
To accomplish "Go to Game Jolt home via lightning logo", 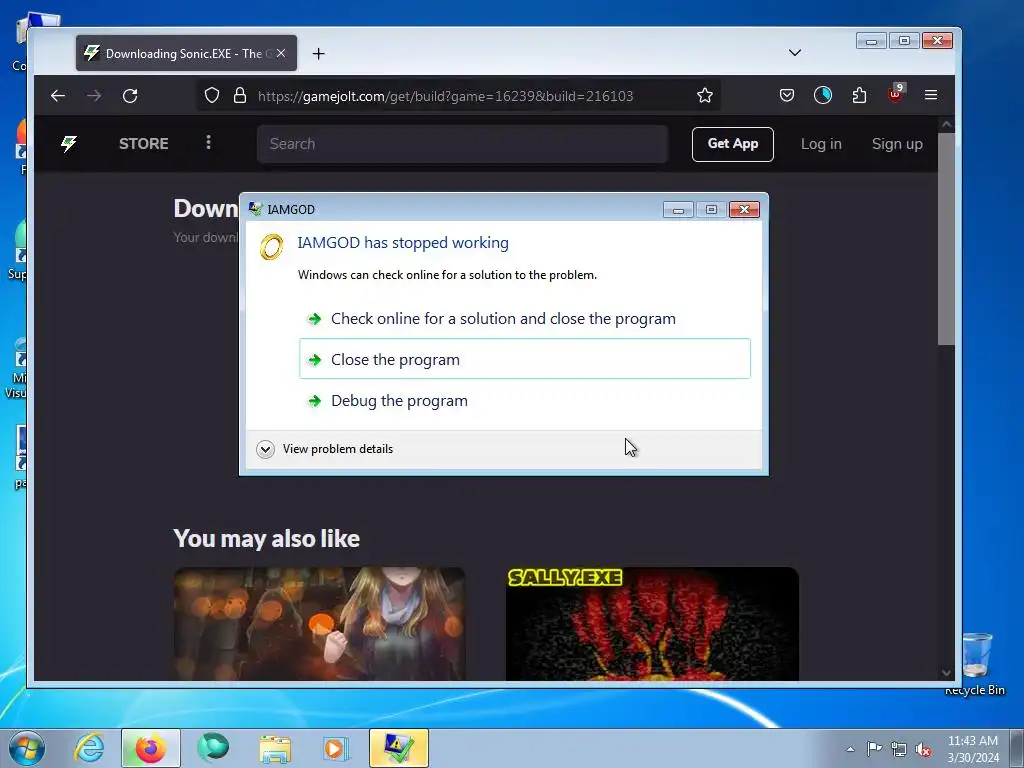I will point(69,143).
